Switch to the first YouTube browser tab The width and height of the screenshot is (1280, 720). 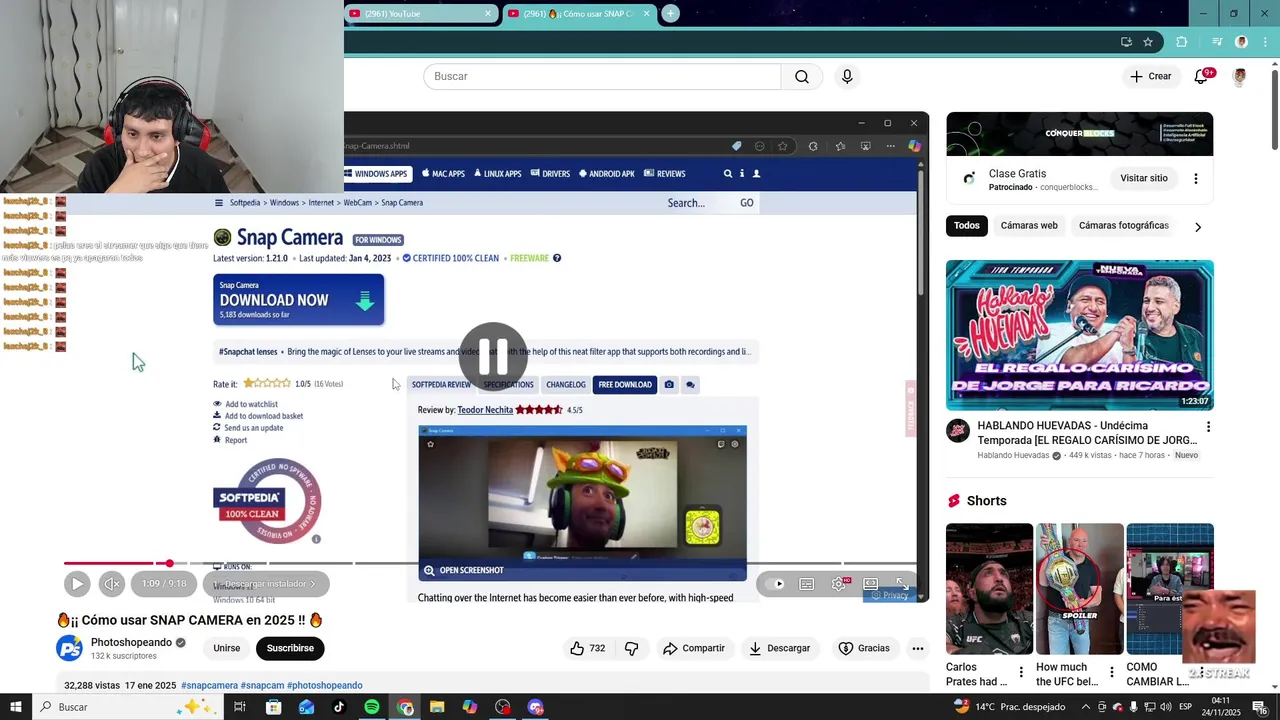pyautogui.click(x=420, y=14)
